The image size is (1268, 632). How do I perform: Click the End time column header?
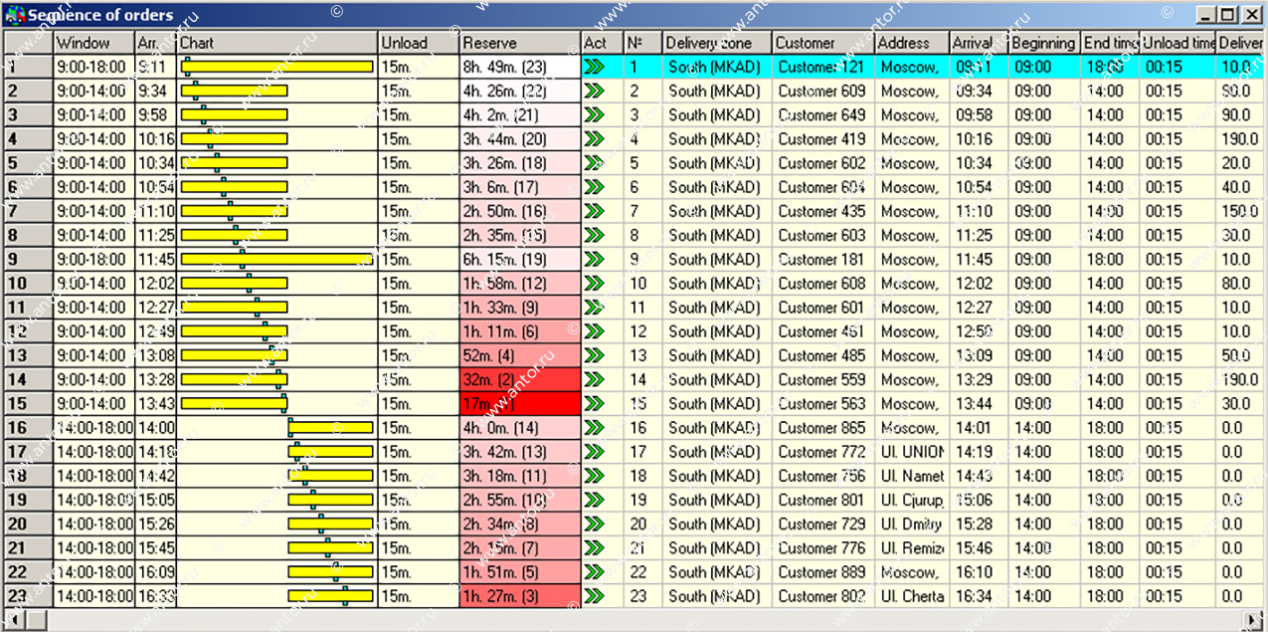click(x=1111, y=43)
